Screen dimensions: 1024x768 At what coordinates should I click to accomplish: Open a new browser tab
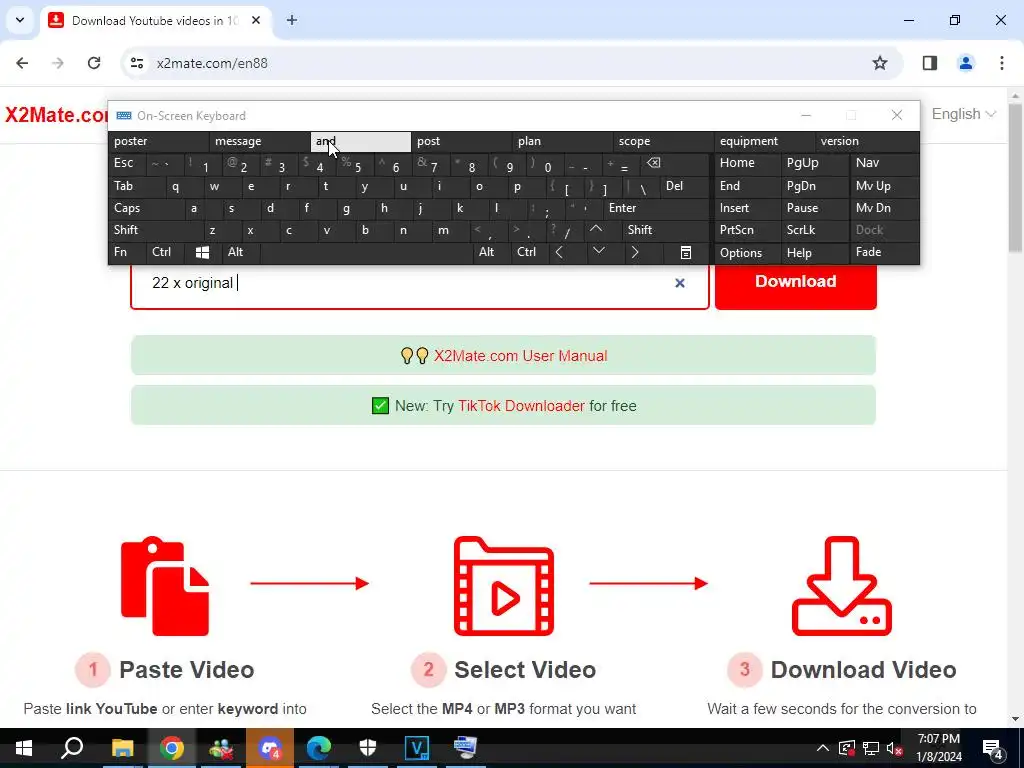click(x=292, y=20)
